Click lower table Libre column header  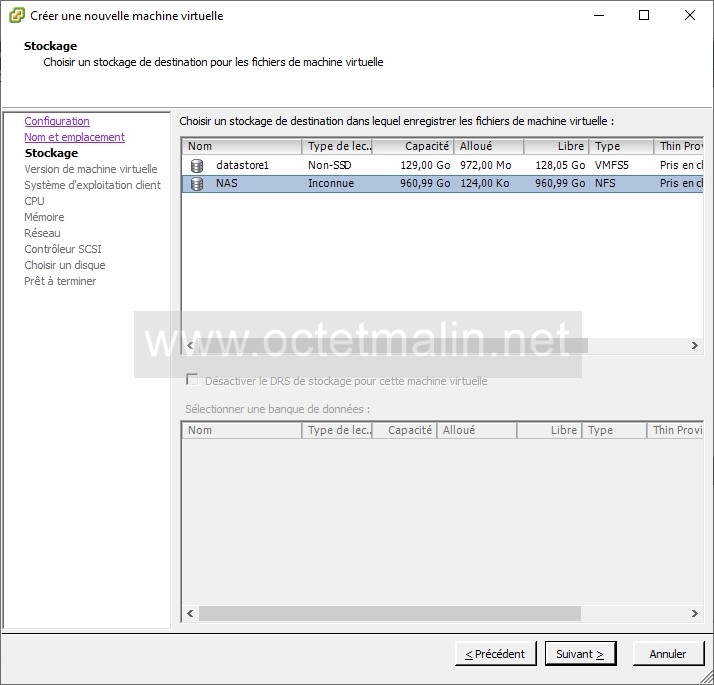[550, 430]
